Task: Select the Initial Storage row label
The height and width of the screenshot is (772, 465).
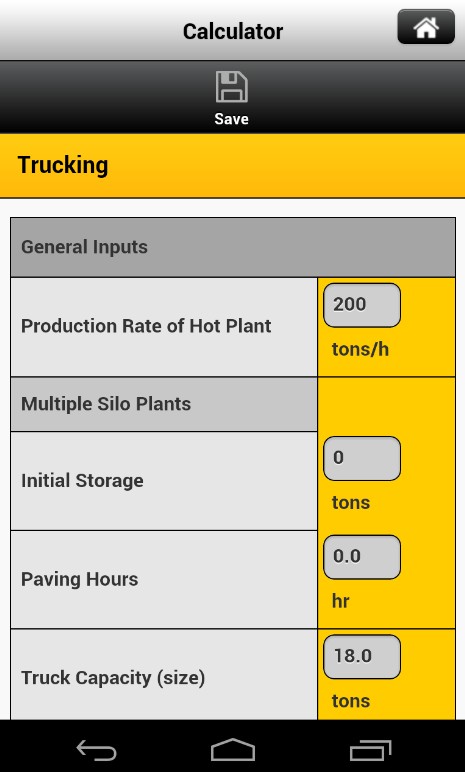Action: tap(82, 481)
